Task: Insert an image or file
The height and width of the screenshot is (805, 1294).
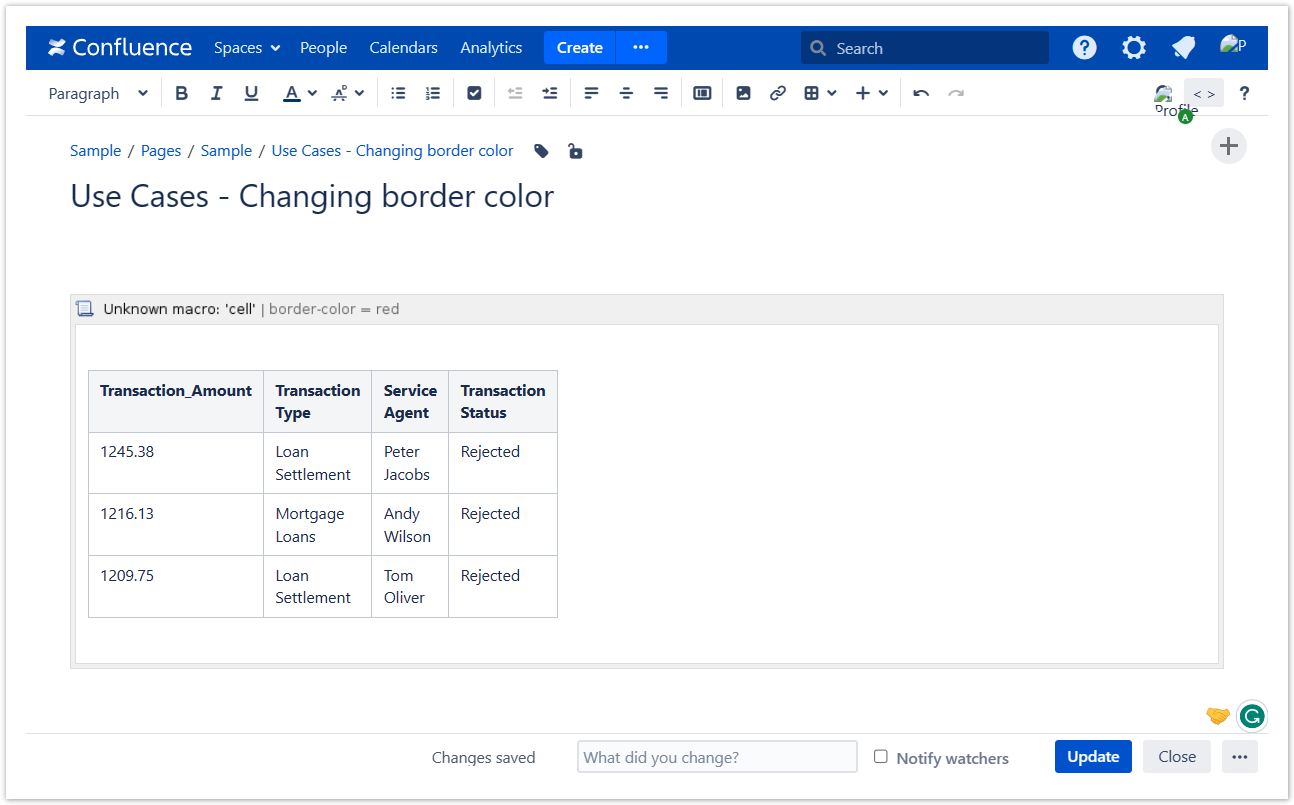Action: (x=743, y=93)
